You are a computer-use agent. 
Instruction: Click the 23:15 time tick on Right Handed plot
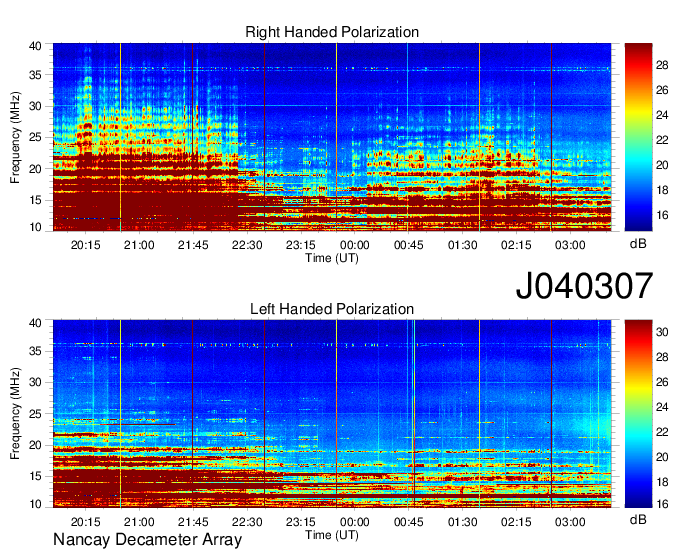(x=301, y=245)
